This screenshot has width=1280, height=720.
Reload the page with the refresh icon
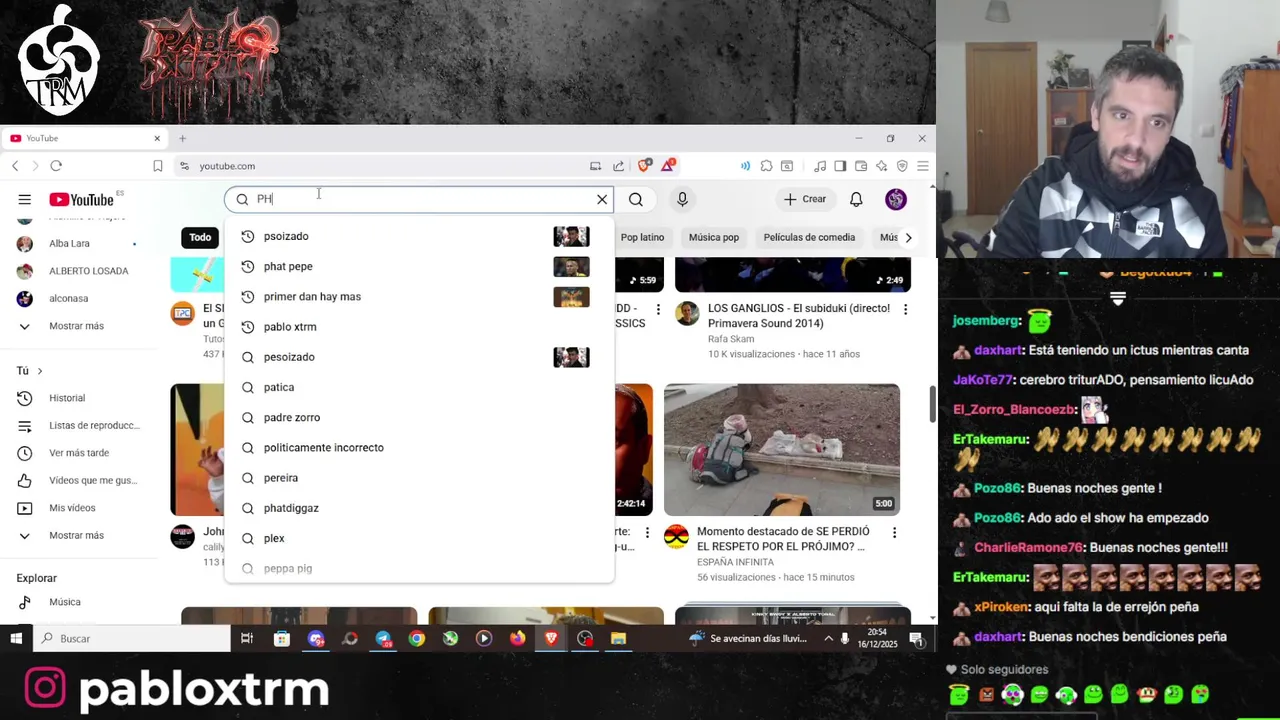(x=56, y=166)
